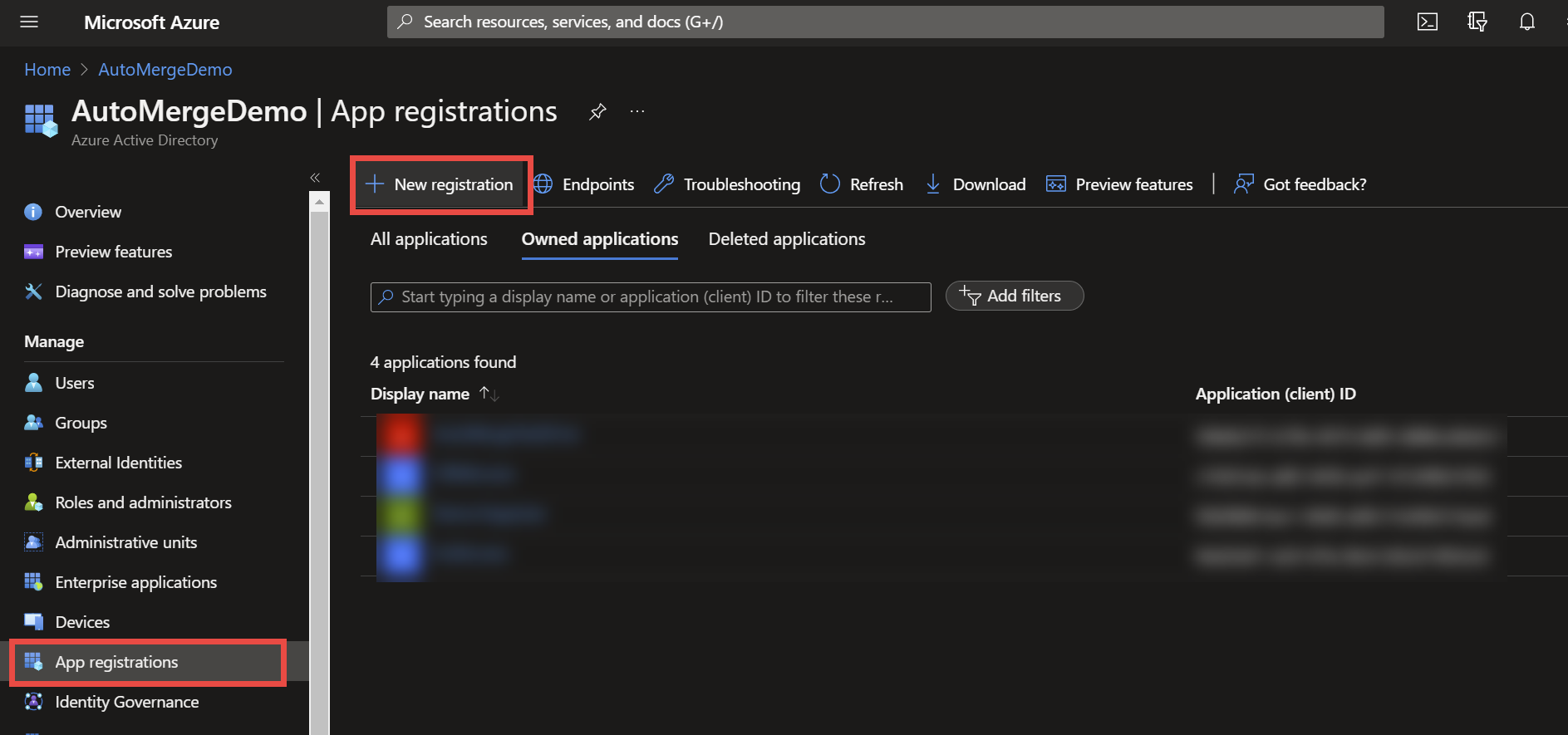Open directory and subscription filter icon
The height and width of the screenshot is (735, 1568).
1477,22
